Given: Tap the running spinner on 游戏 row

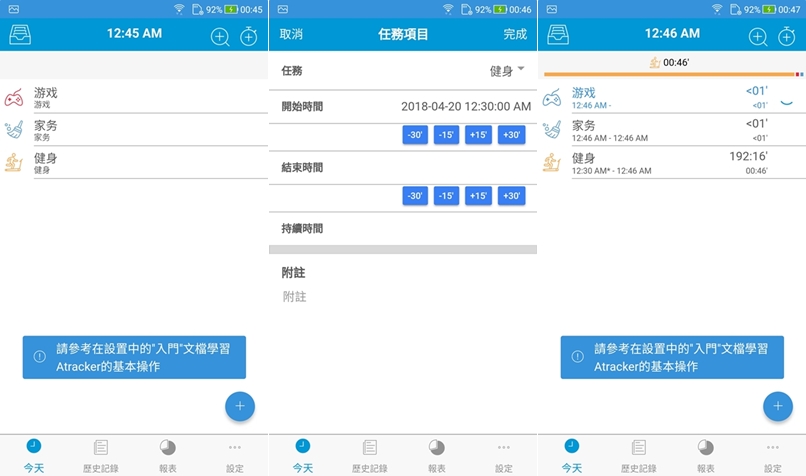Looking at the screenshot, I should [x=786, y=102].
